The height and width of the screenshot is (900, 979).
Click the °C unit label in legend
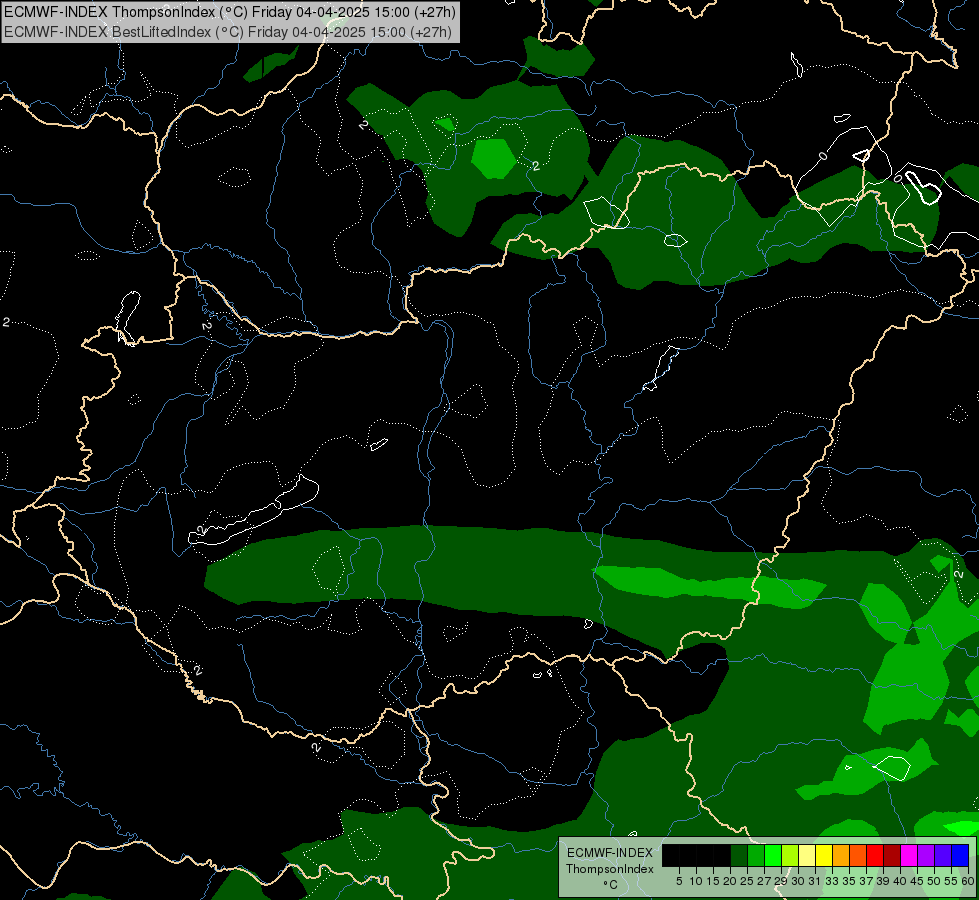(x=611, y=885)
